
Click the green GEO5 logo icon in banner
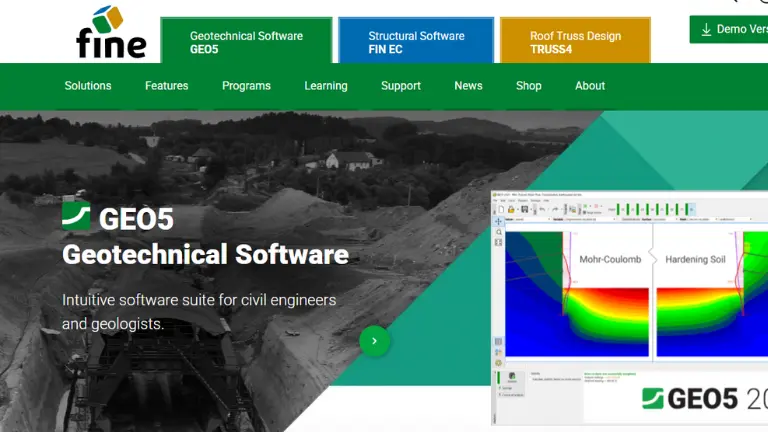click(x=76, y=214)
